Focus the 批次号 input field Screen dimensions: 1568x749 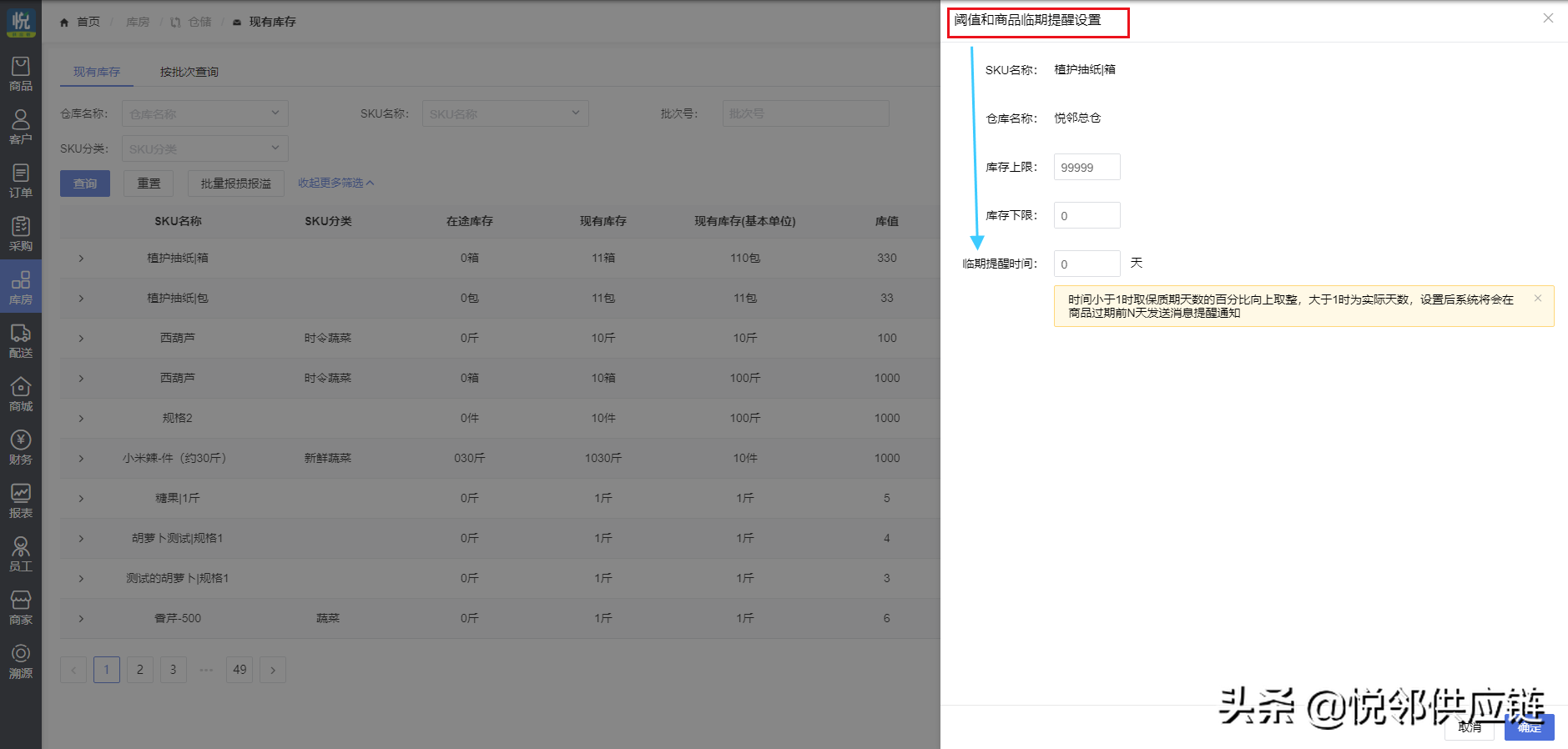[x=806, y=113]
